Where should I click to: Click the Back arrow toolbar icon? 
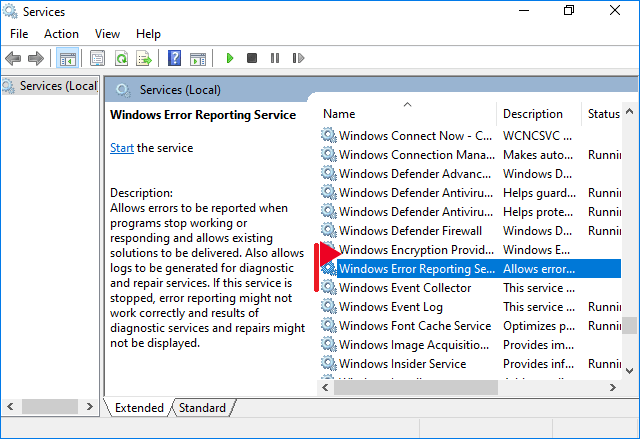(13, 58)
